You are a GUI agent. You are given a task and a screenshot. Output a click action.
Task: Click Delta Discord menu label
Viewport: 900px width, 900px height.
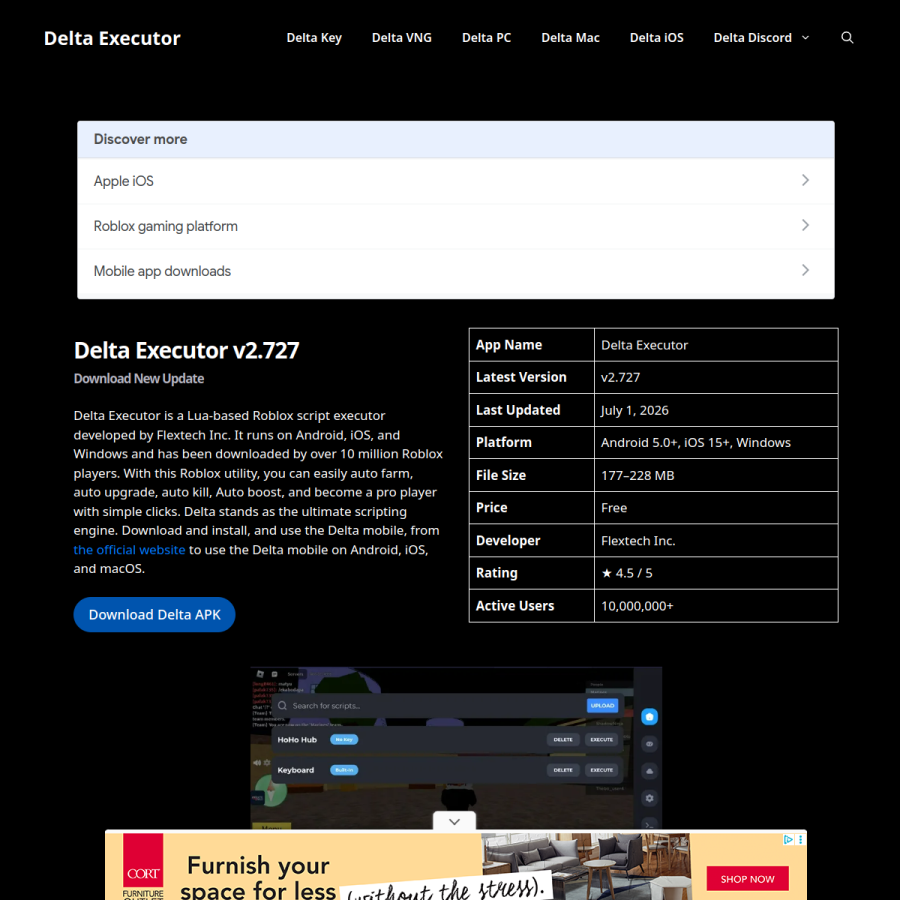(x=752, y=38)
